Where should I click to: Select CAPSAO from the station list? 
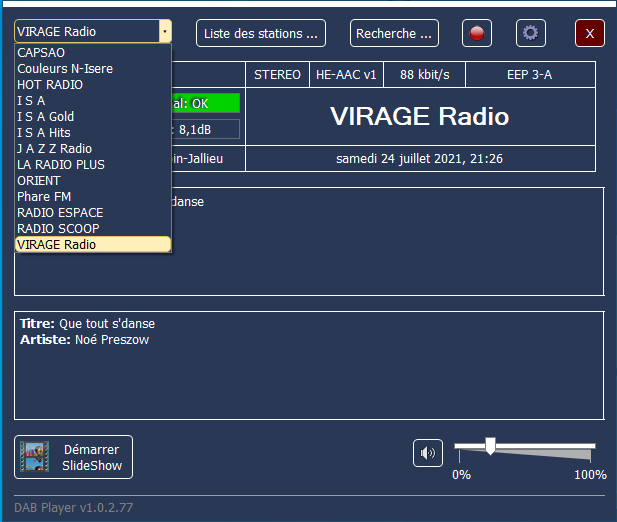[93, 52]
